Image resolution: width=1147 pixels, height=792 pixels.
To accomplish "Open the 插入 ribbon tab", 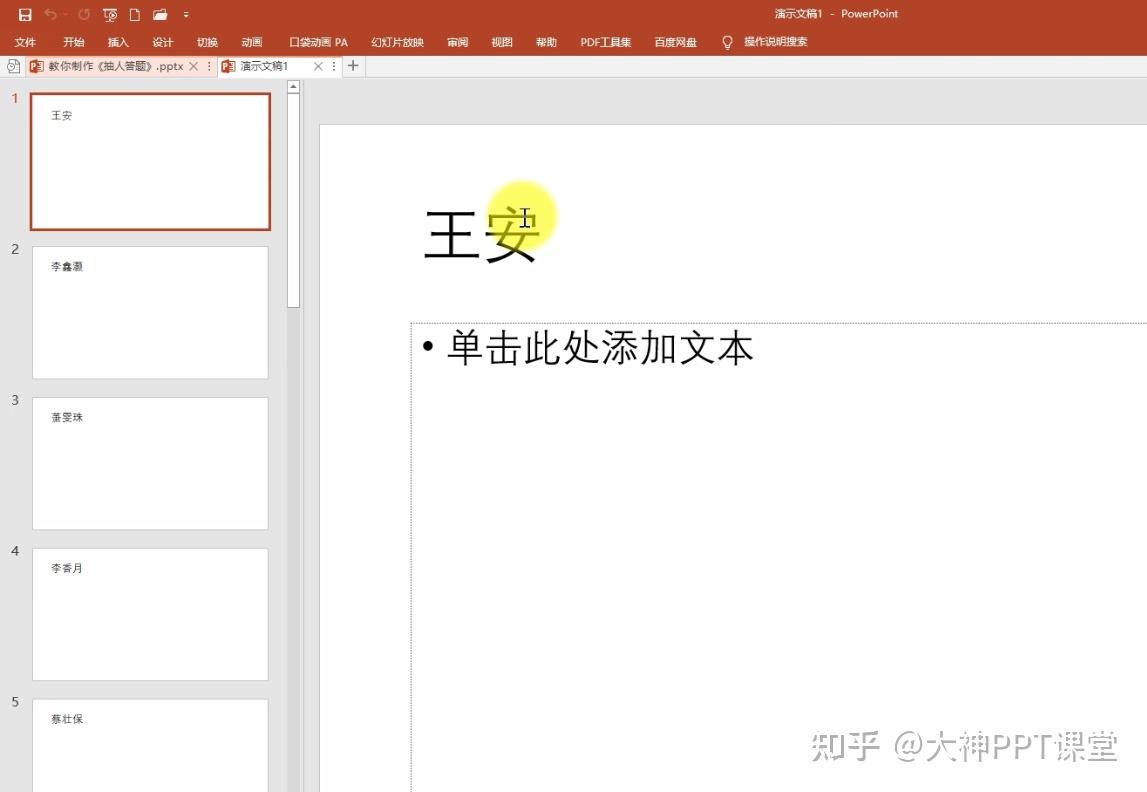I will pos(118,42).
